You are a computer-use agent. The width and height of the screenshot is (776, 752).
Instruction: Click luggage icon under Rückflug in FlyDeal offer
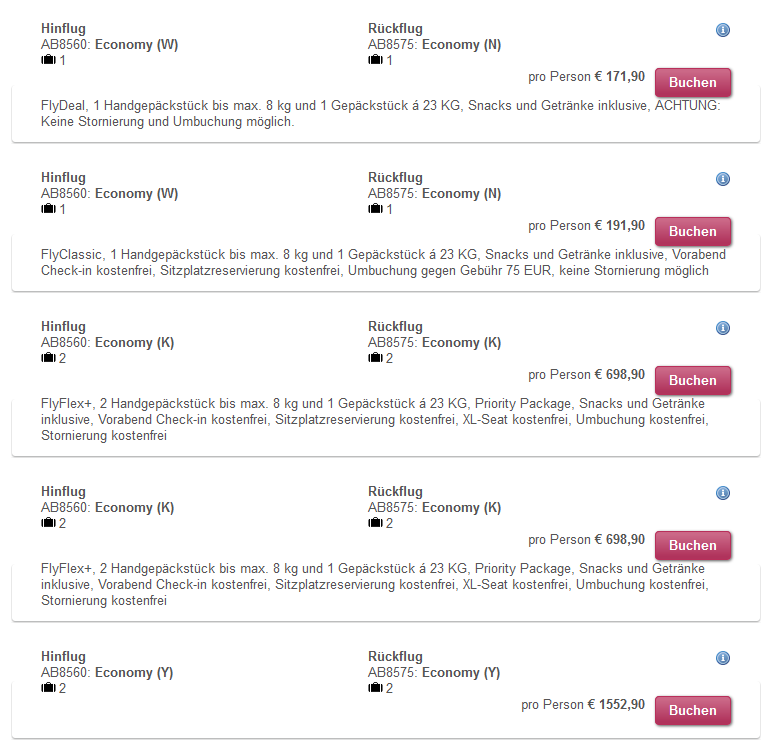[375, 60]
